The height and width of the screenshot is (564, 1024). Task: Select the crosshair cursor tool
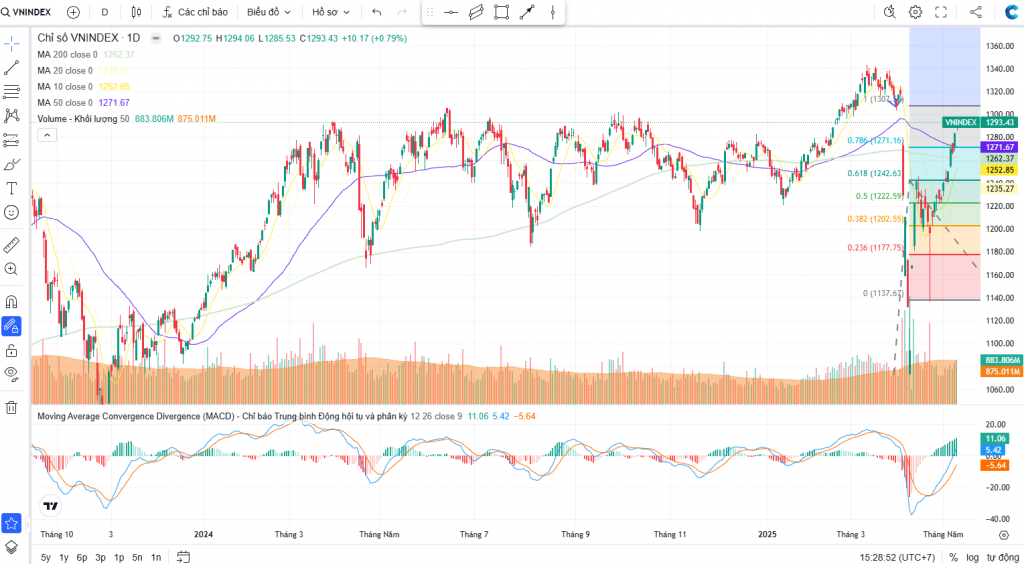point(11,44)
